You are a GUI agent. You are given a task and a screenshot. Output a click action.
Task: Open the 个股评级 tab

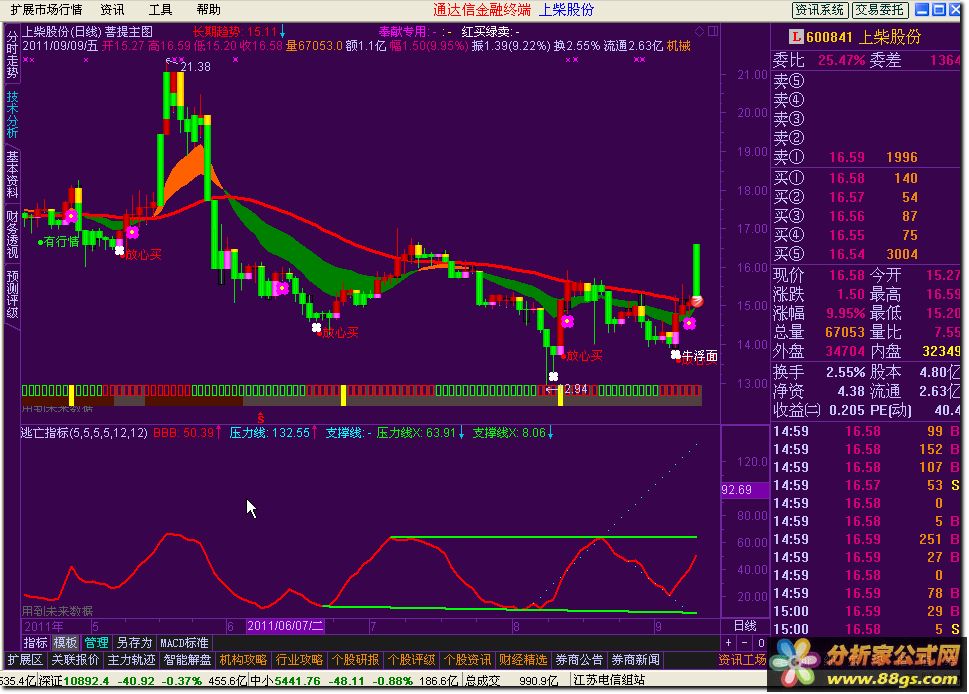click(412, 660)
